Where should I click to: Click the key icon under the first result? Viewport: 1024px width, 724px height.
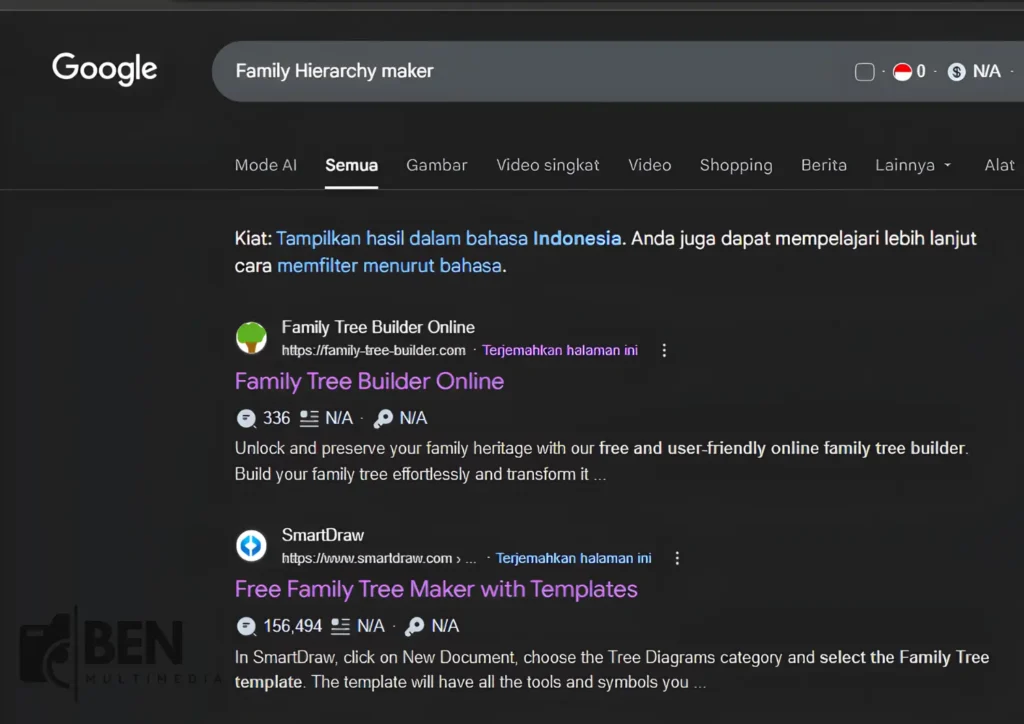tap(386, 417)
